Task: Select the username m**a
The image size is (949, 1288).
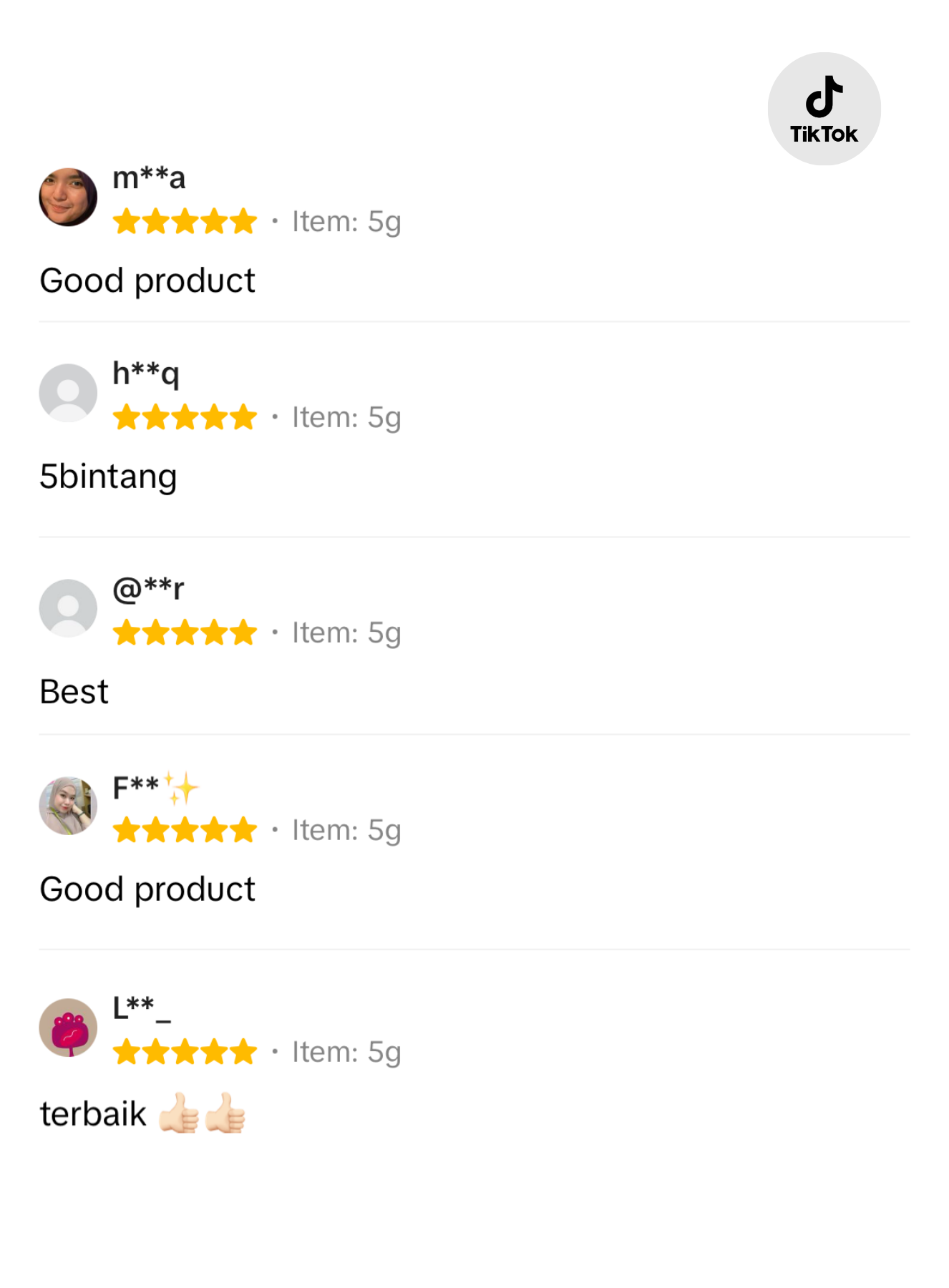Action: click(x=149, y=177)
